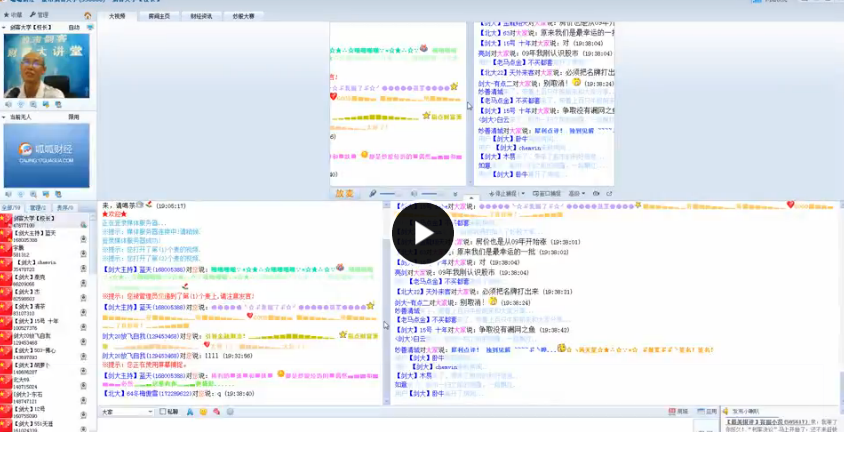The image size is (844, 455).
Task: Switch the user list to the 管理 tab
Action: pos(38,207)
